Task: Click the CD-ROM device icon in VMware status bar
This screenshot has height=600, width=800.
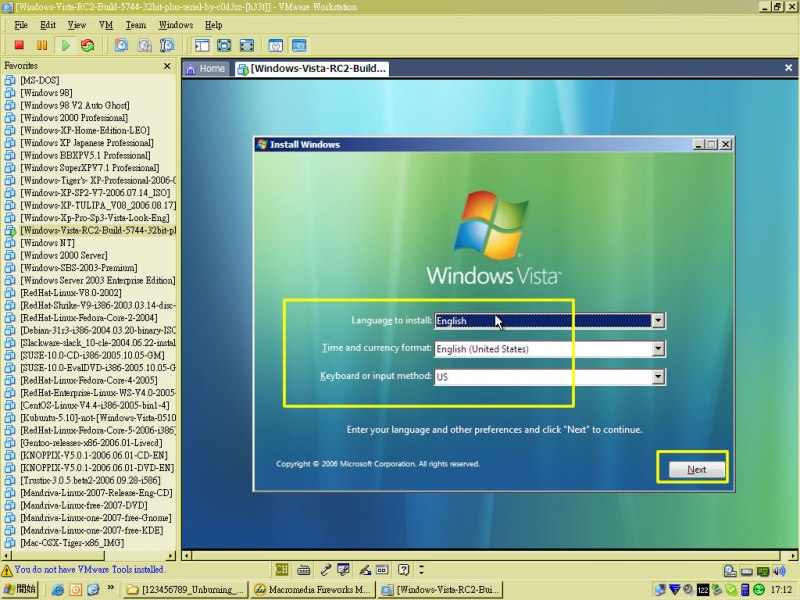Action: (x=730, y=571)
